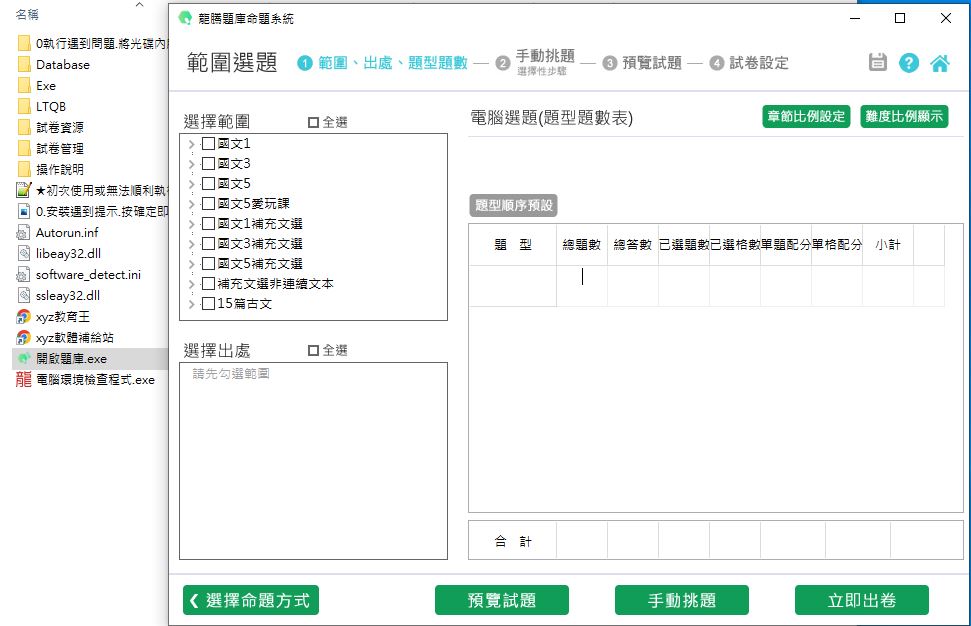Screen dimensions: 971x626
Task: Expand the 國文5愛玩課 tree node
Action: pyautogui.click(x=191, y=204)
